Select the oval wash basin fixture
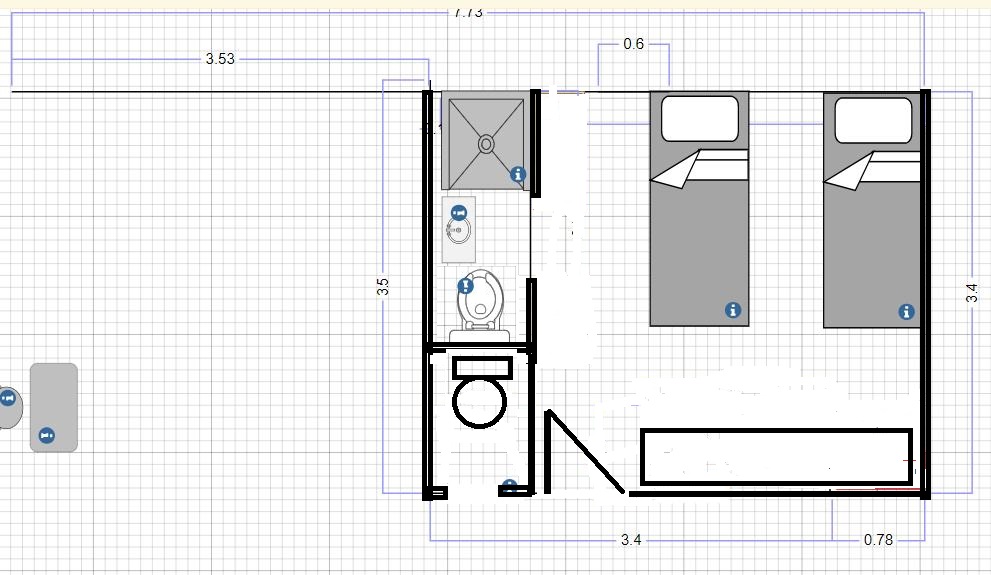This screenshot has width=991, height=575. click(459, 230)
